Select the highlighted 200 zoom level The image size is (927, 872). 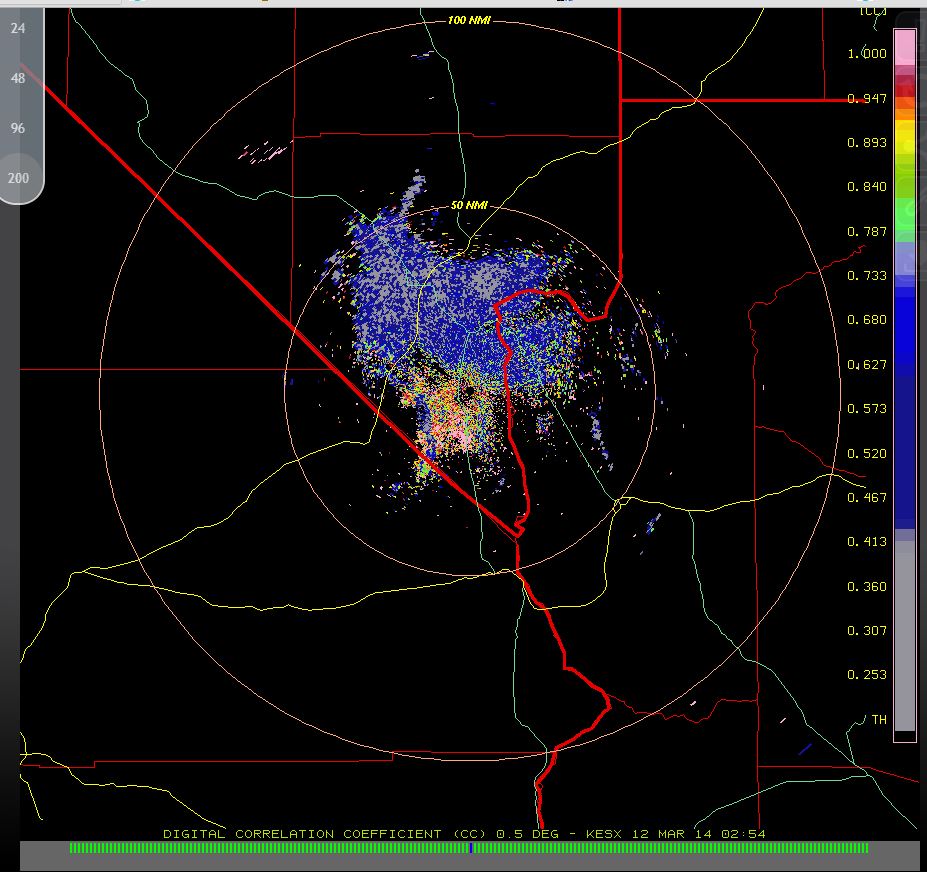click(x=18, y=178)
